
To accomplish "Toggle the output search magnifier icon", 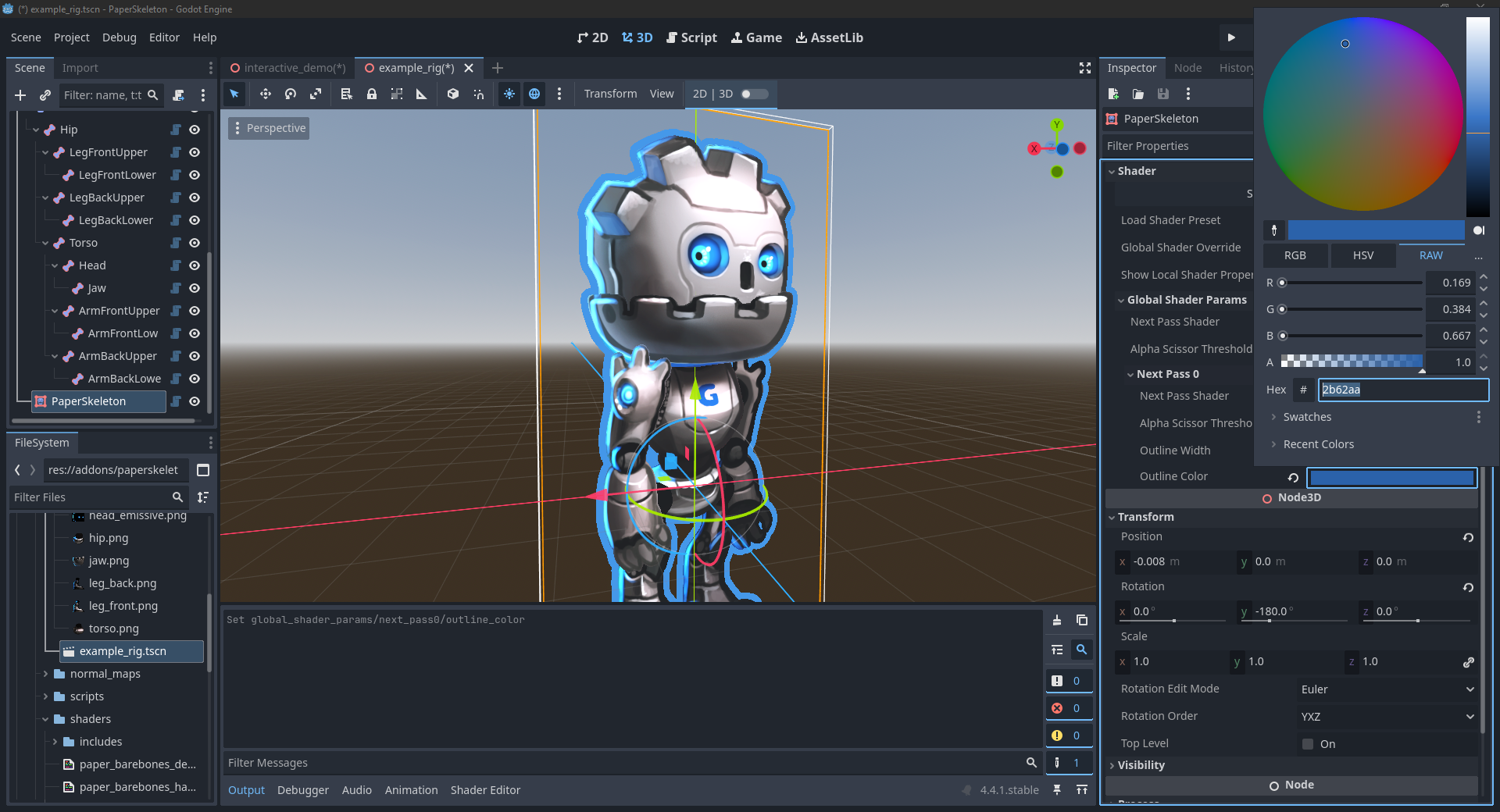I will tap(1082, 650).
